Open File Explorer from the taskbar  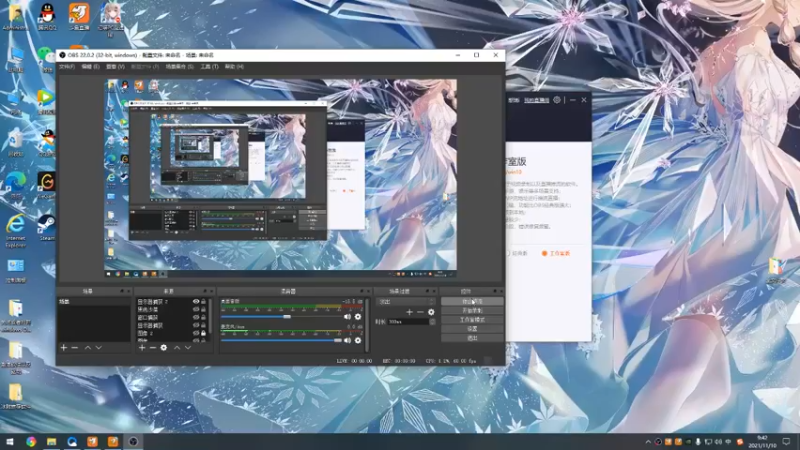point(52,441)
